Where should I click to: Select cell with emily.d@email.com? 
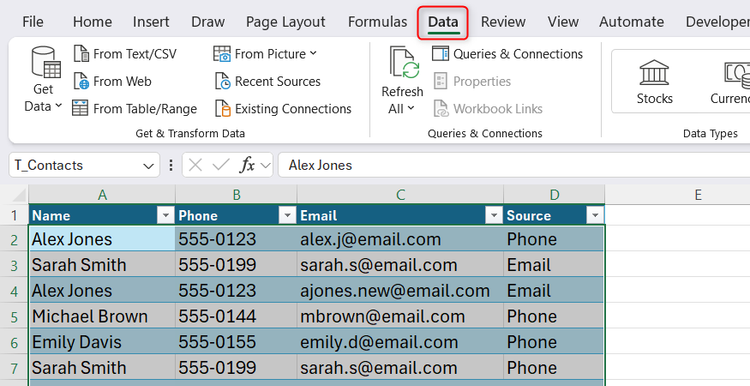400,342
